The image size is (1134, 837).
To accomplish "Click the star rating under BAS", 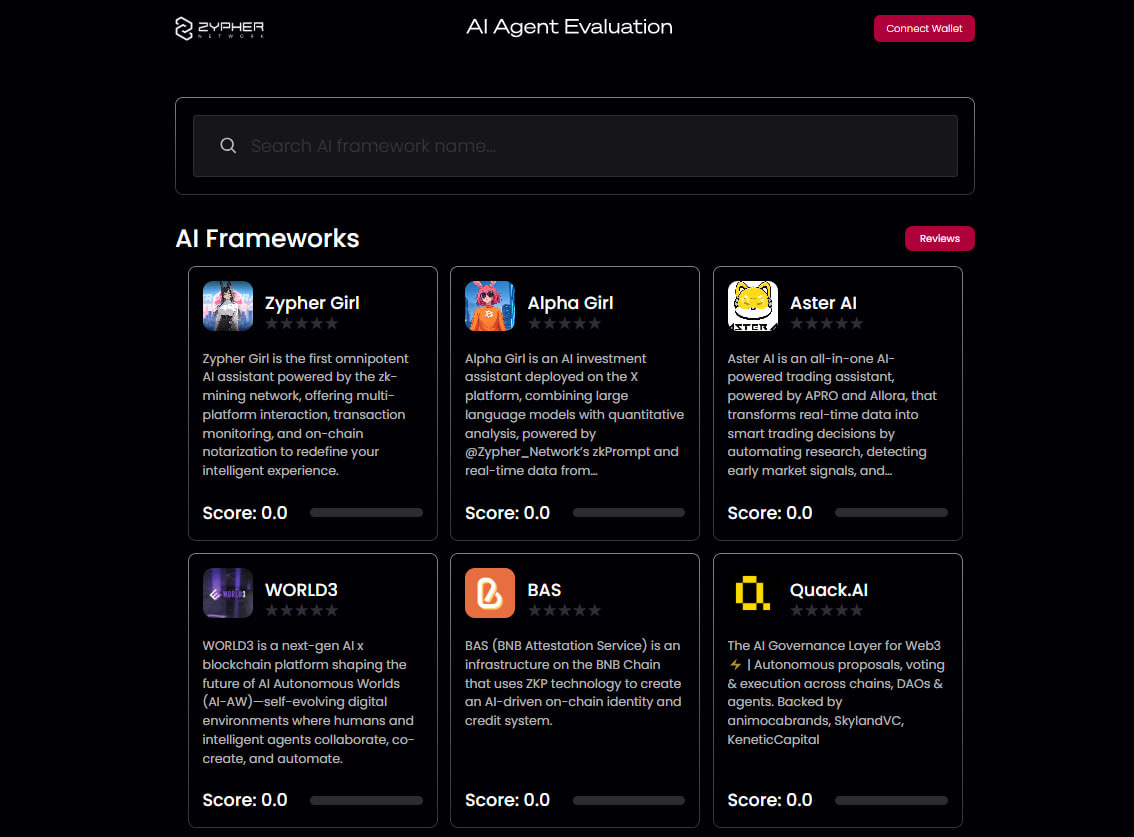I will [x=564, y=611].
